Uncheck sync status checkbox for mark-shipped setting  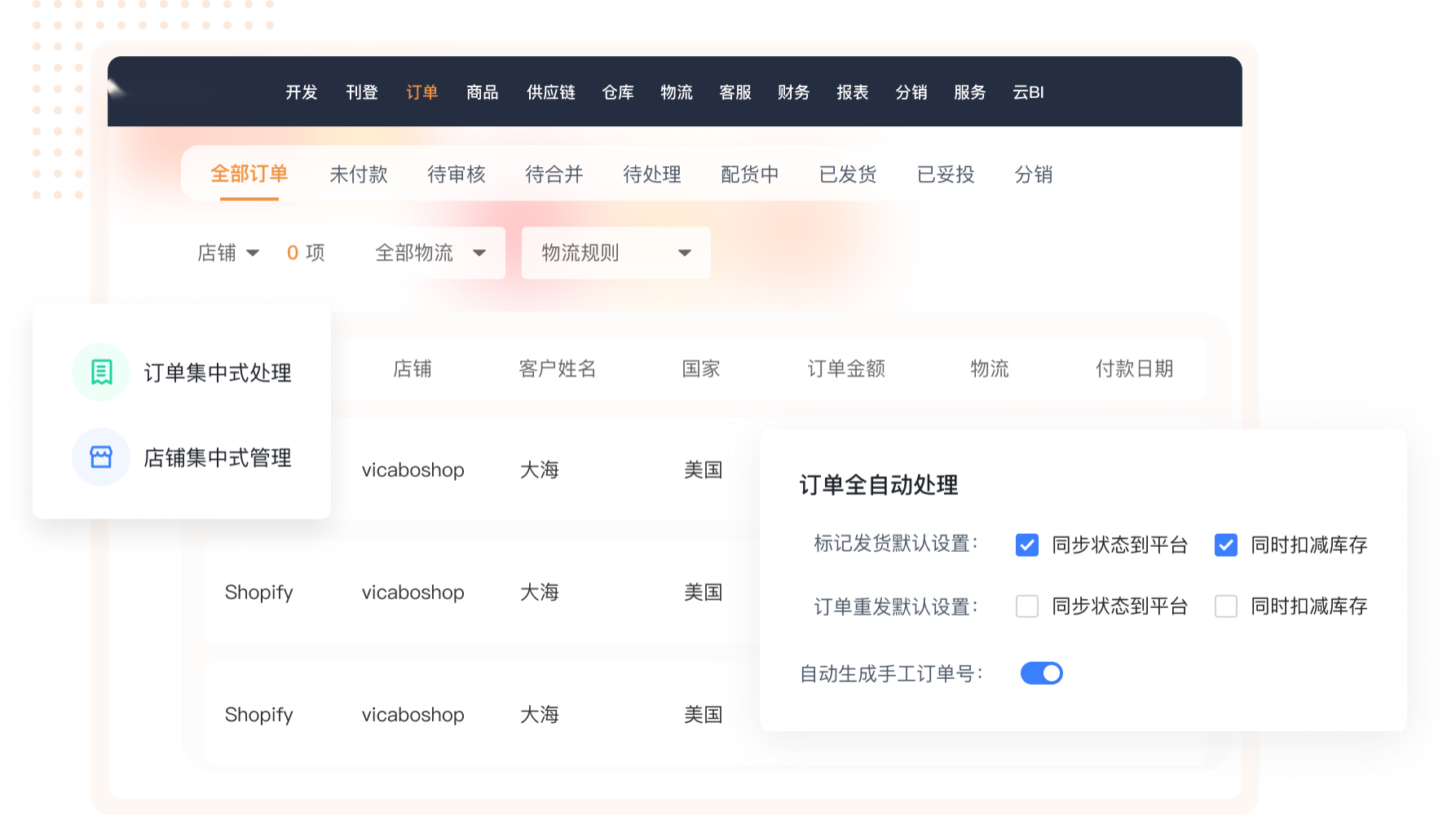1026,544
